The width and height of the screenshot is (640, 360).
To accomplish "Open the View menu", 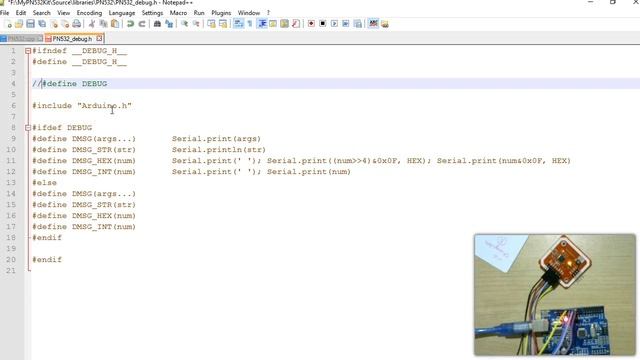I will click(x=63, y=13).
